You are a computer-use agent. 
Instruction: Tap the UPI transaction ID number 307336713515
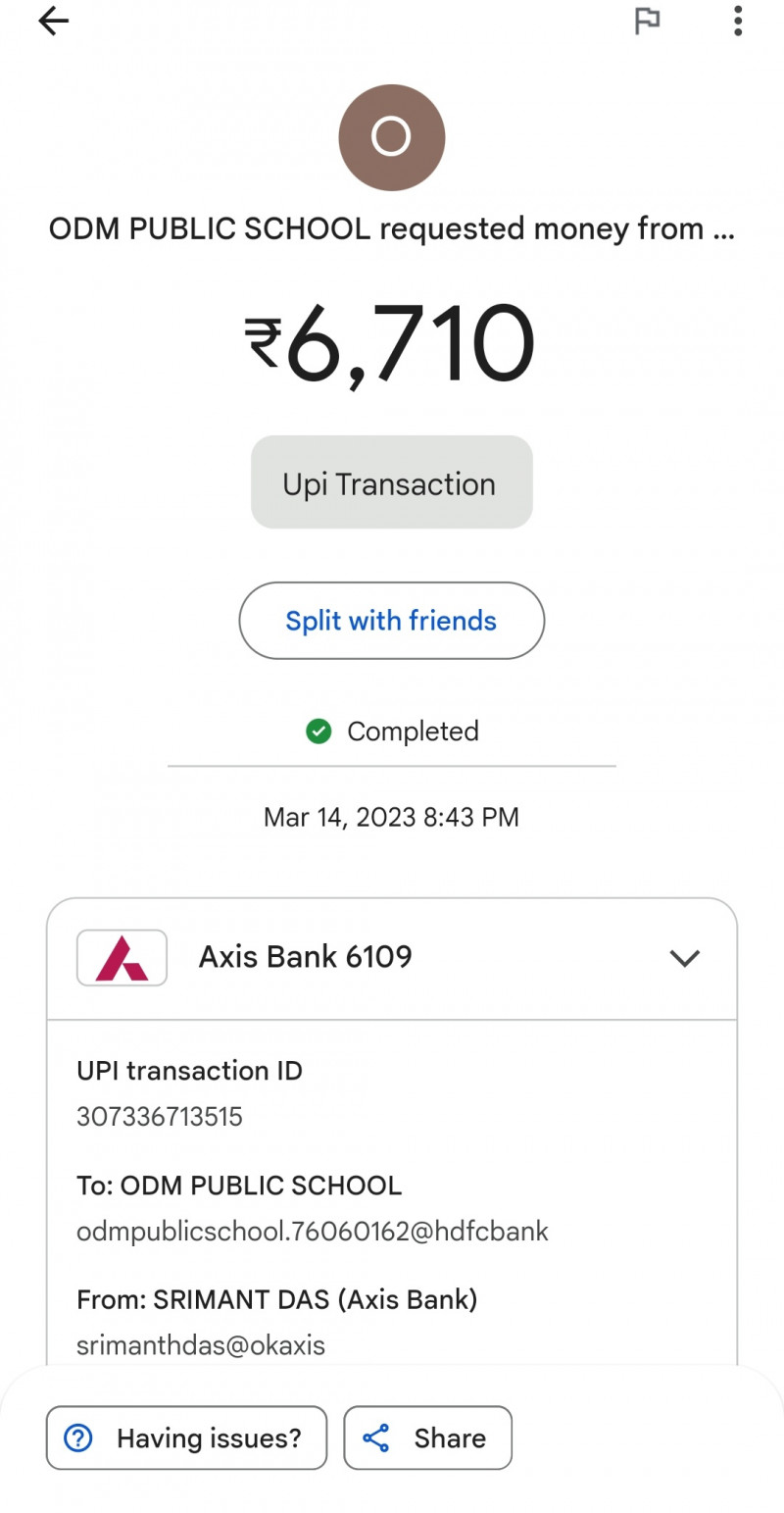(160, 1117)
